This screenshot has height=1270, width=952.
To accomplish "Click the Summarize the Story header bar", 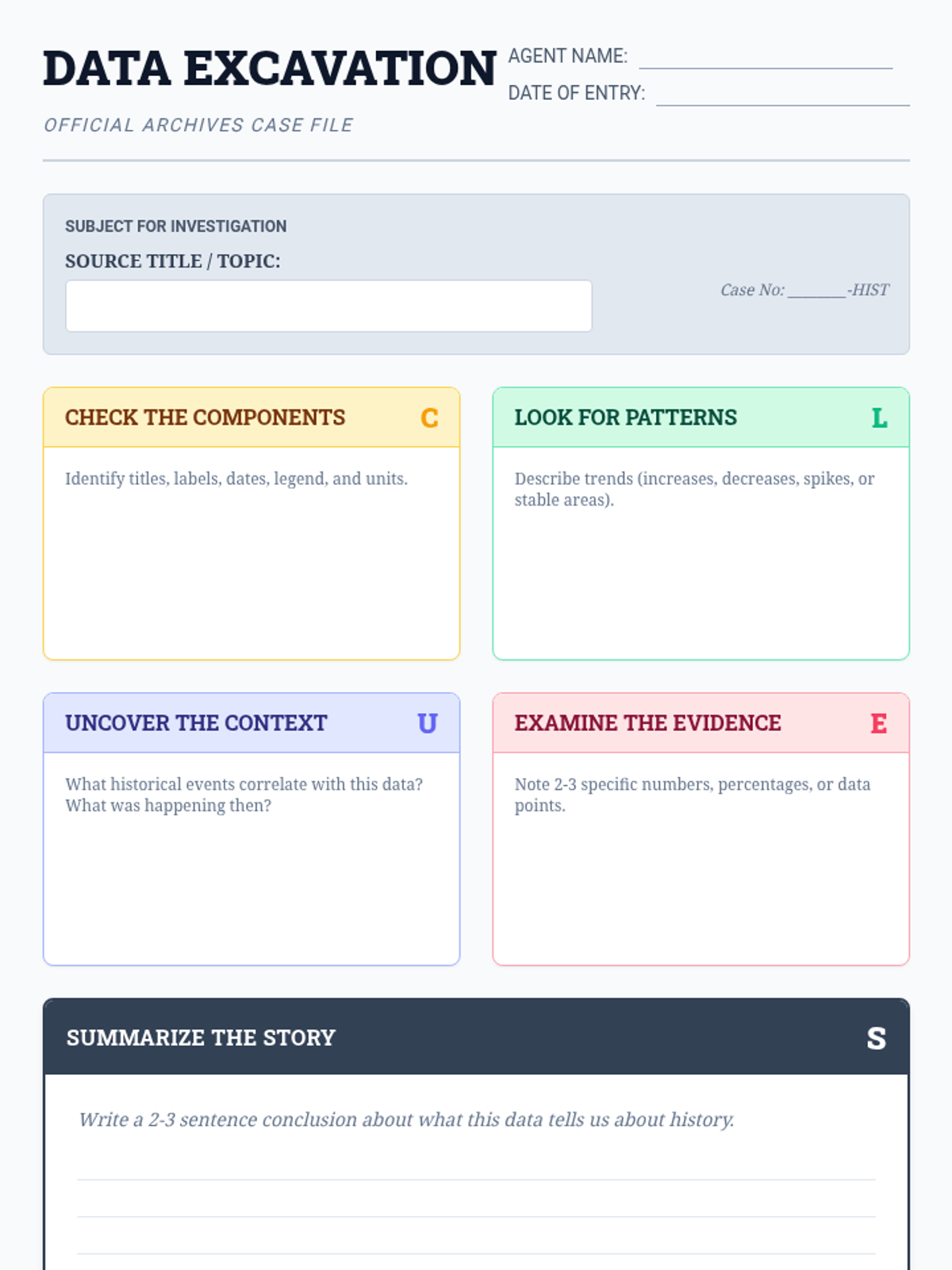I will click(476, 1037).
